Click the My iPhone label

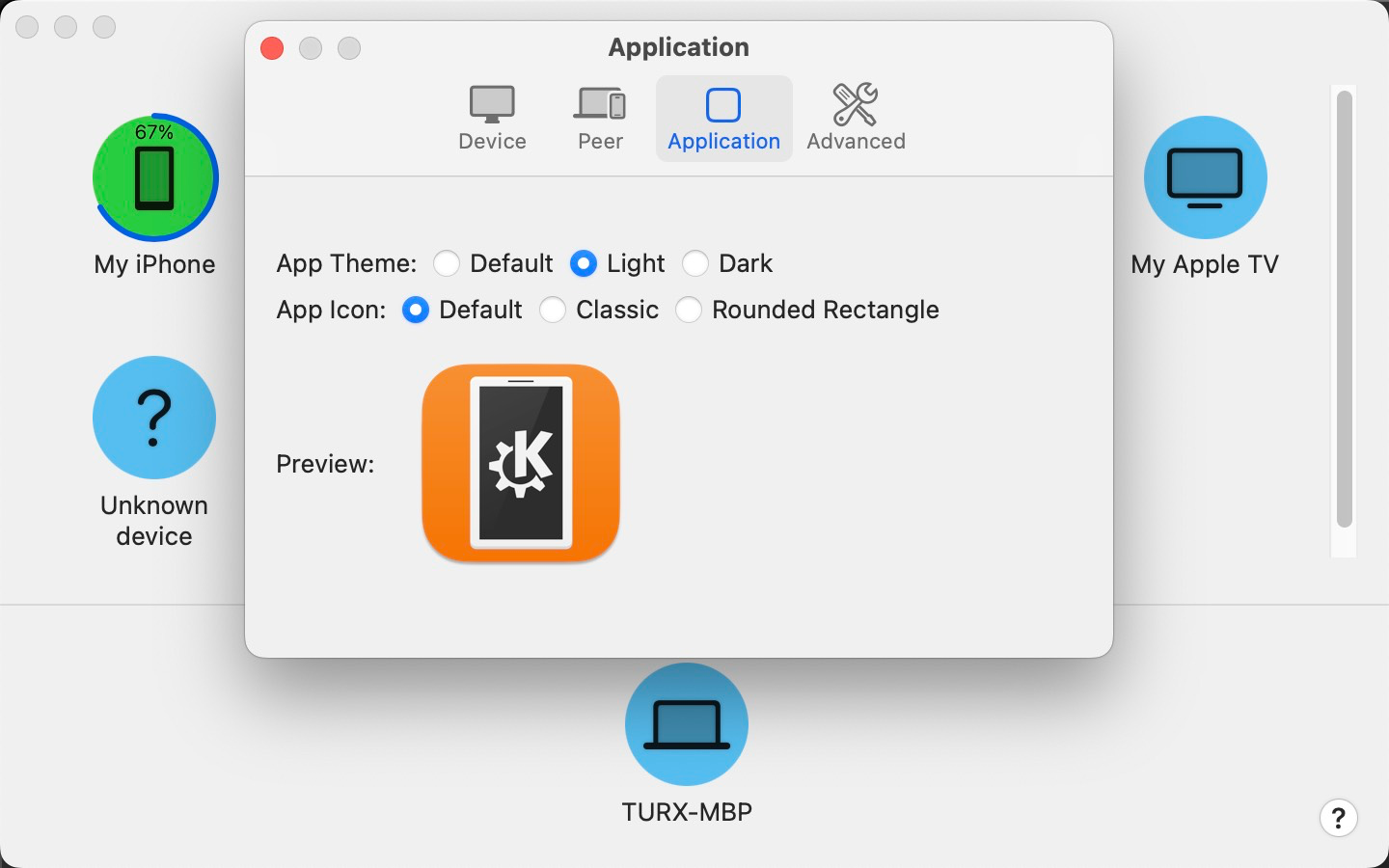[x=154, y=264]
